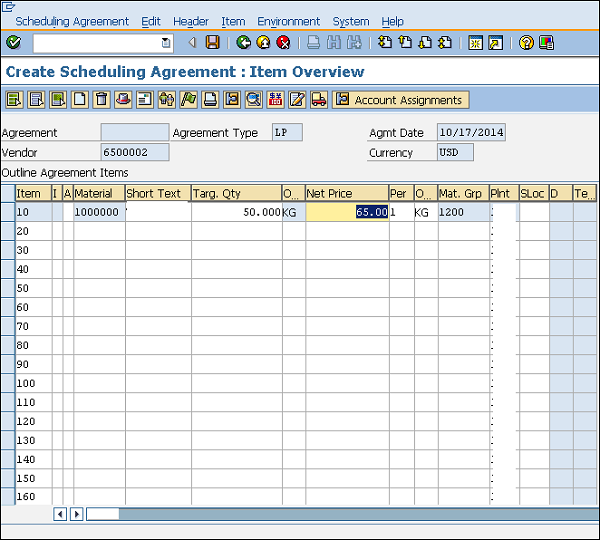Open the Header menu
The image size is (600, 540).
pyautogui.click(x=191, y=21)
